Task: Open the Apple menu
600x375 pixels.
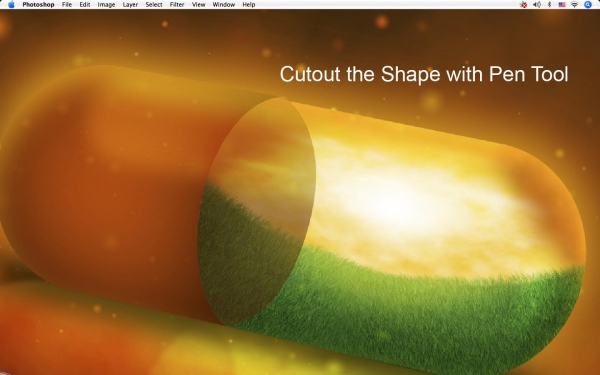Action: pyautogui.click(x=11, y=5)
